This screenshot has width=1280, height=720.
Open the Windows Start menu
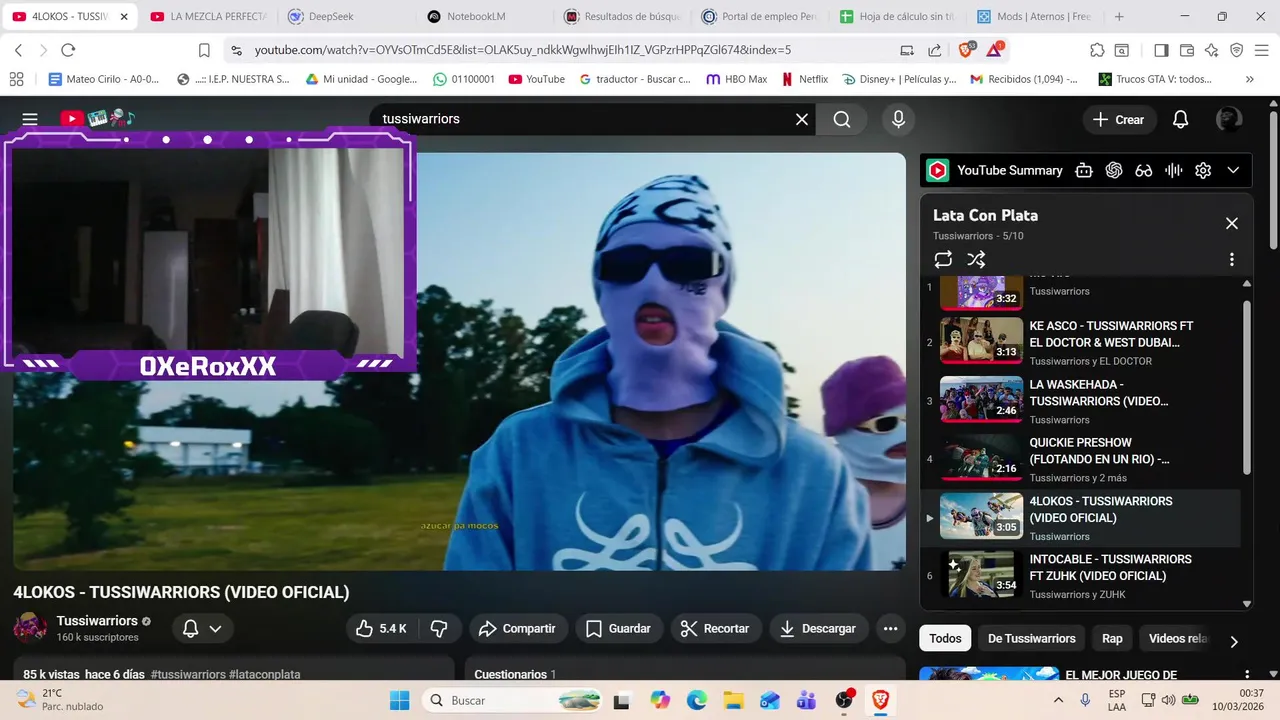400,700
